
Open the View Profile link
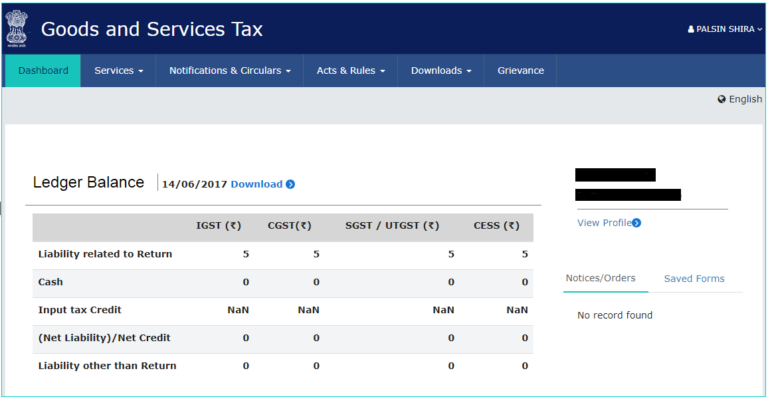pyautogui.click(x=603, y=223)
